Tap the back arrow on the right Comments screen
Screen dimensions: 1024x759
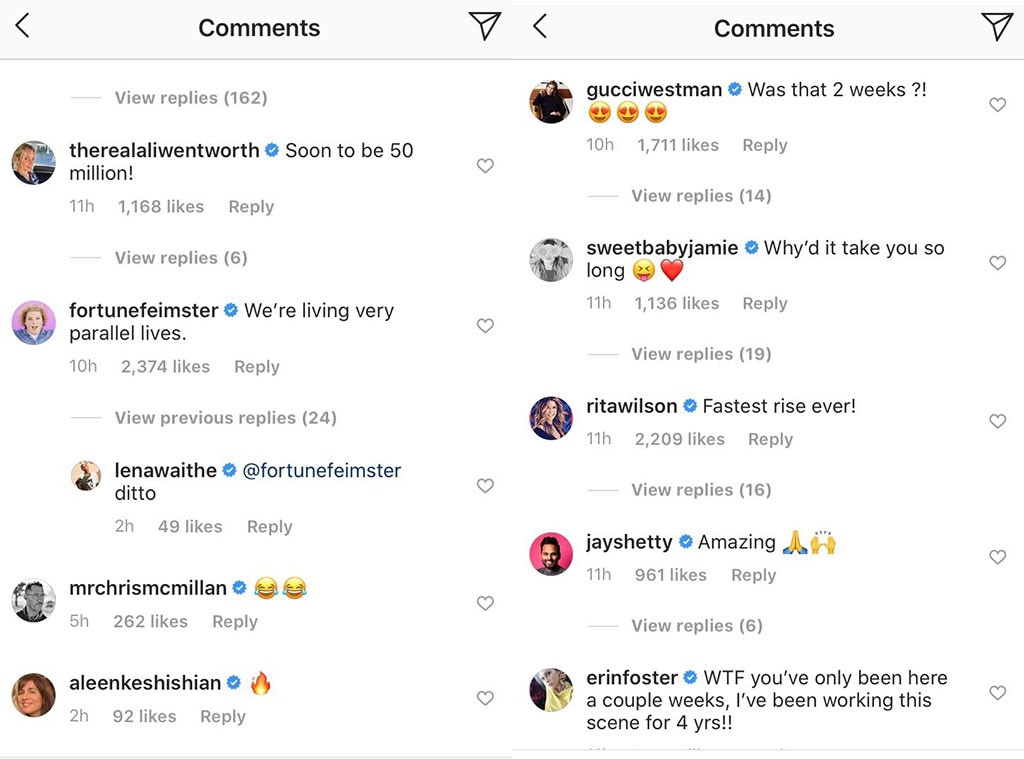tap(540, 27)
